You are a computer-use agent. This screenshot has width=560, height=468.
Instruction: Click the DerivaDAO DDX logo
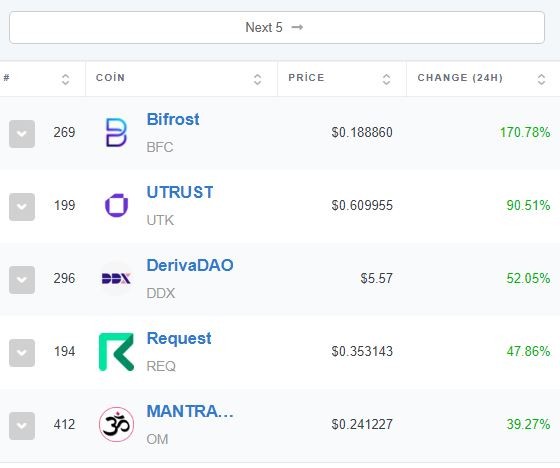point(116,278)
